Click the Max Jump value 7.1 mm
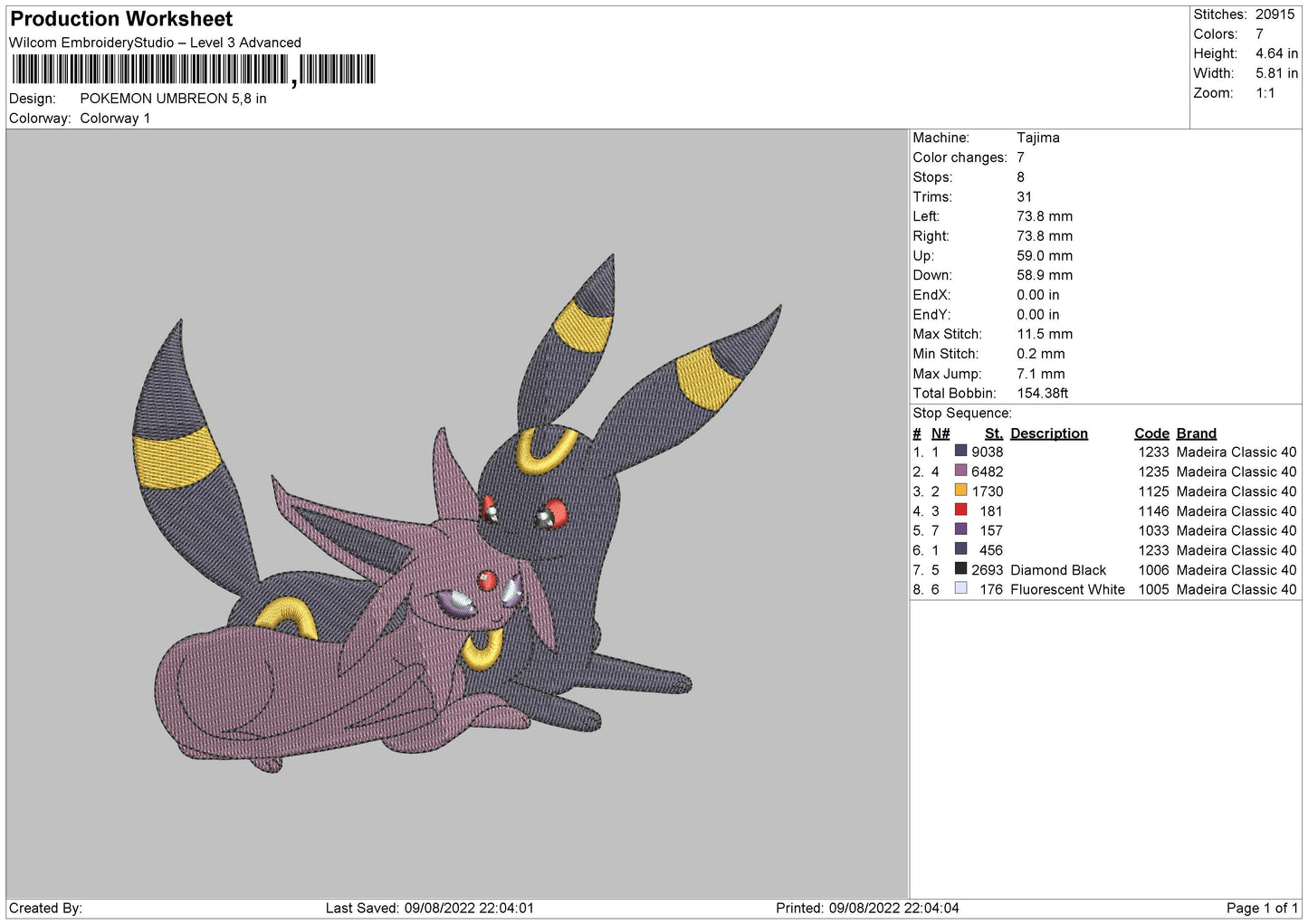 pos(1041,374)
